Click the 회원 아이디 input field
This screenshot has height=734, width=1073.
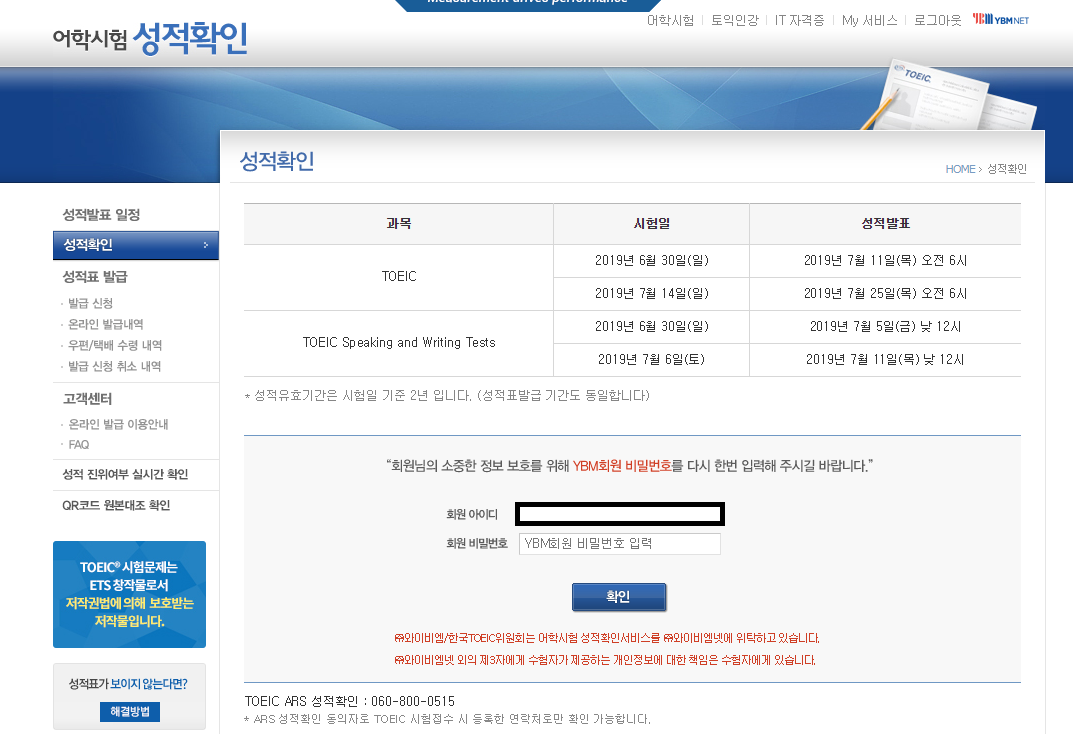[619, 514]
